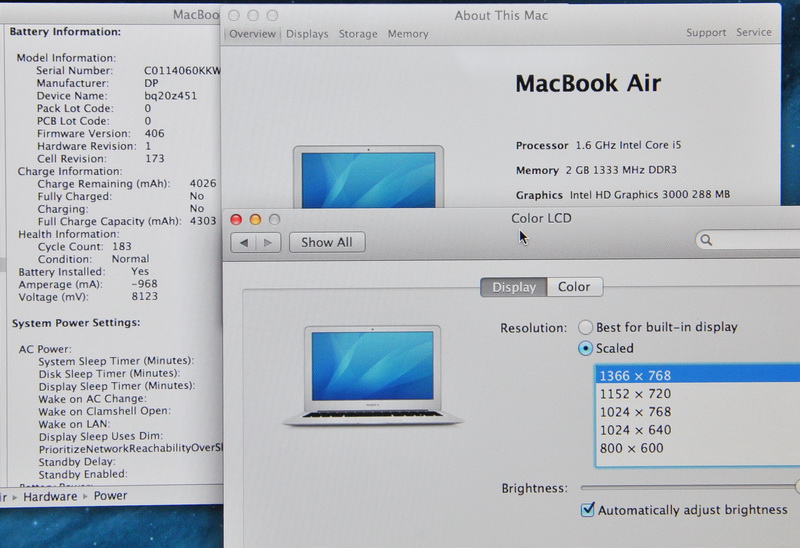The image size is (800, 548).
Task: Click the 'Model Information:' label
Action: tap(66, 58)
